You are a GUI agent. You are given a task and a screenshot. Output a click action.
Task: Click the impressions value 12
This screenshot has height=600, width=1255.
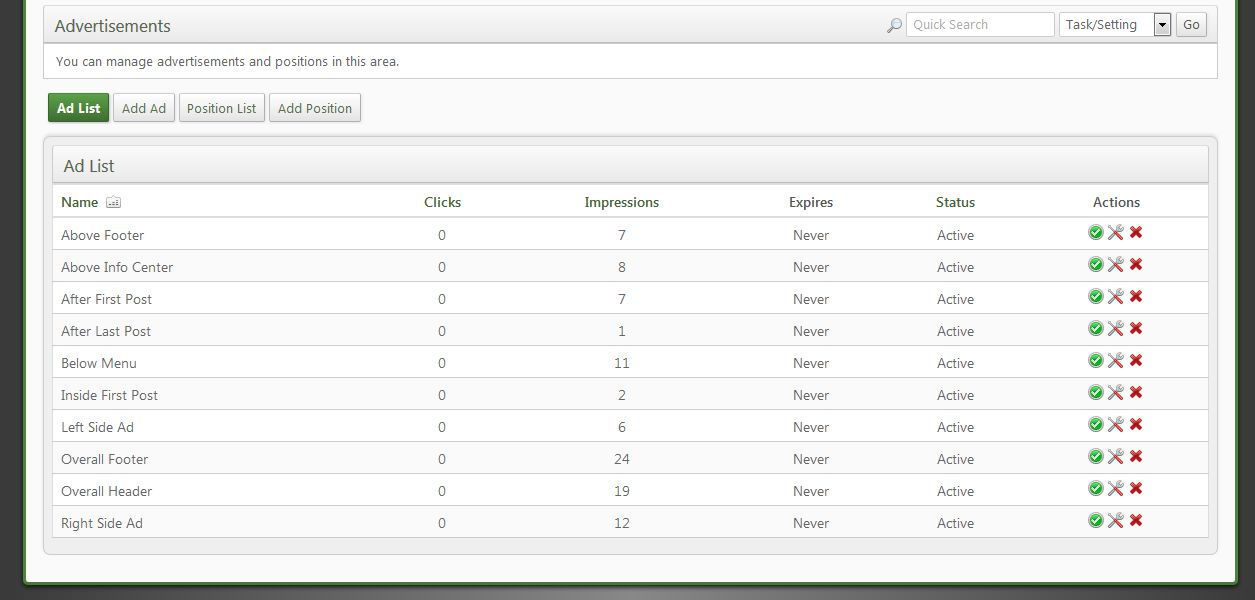pyautogui.click(x=621, y=523)
